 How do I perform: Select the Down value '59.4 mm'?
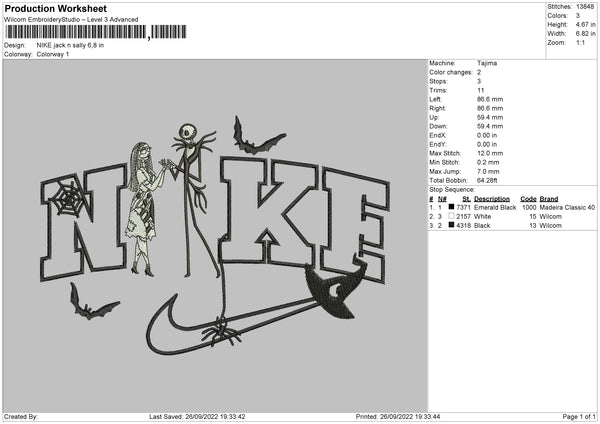pos(490,126)
